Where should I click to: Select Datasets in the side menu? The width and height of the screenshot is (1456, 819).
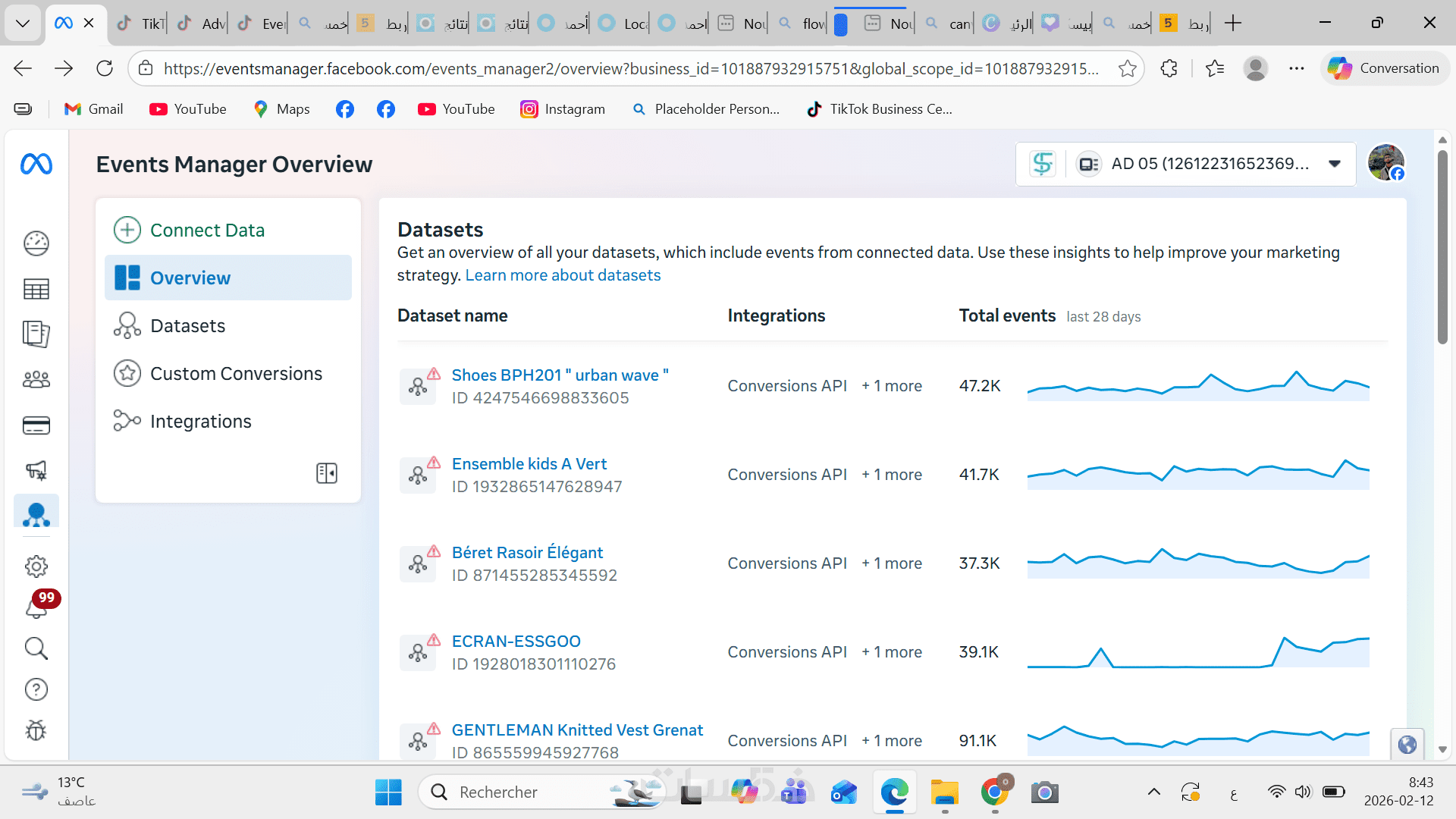point(187,326)
